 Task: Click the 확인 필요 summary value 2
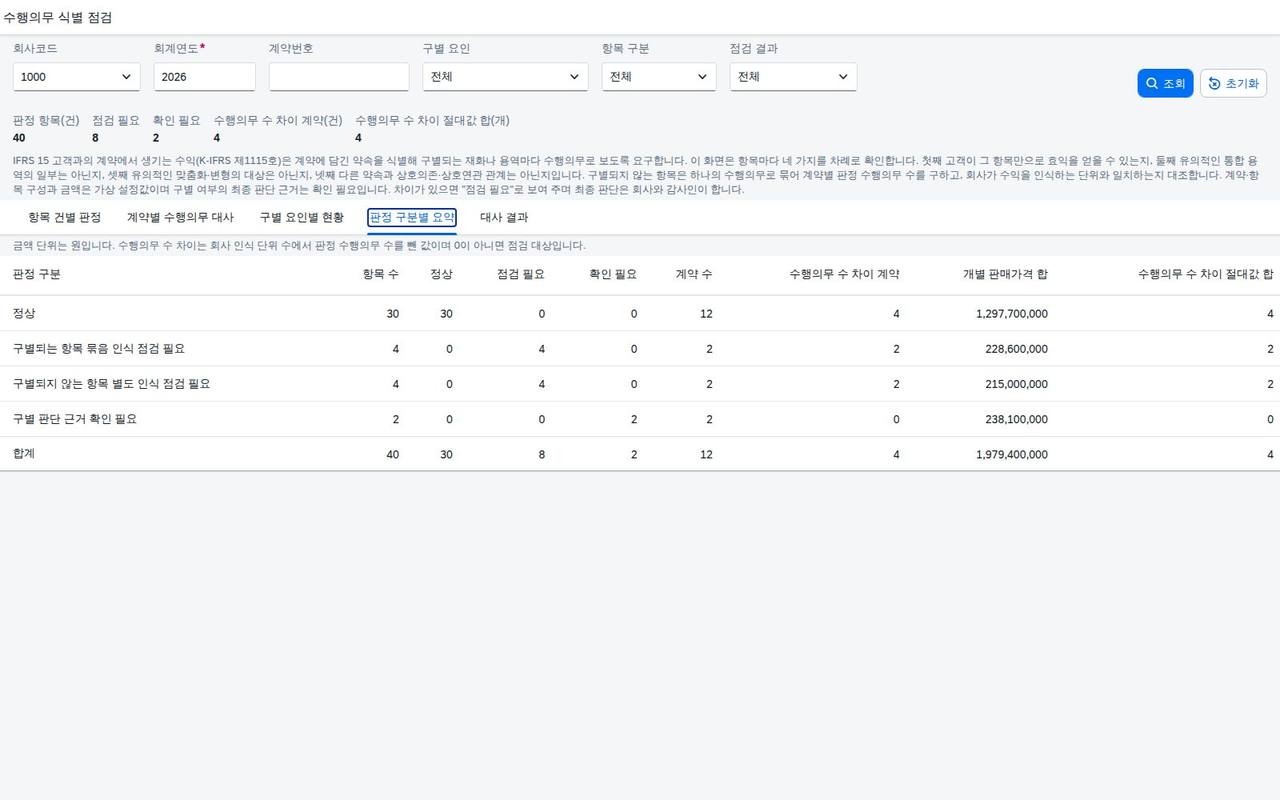coord(156,138)
